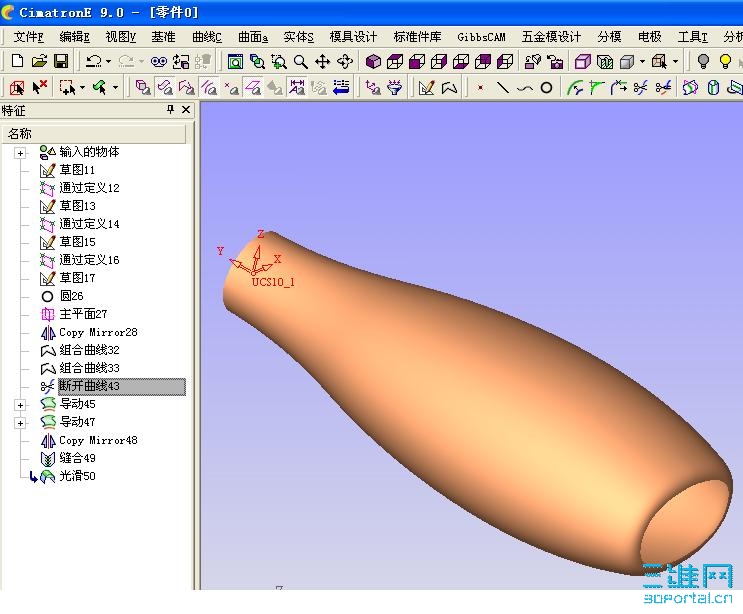Open 电极 menu
This screenshot has height=614, width=743.
tap(649, 37)
